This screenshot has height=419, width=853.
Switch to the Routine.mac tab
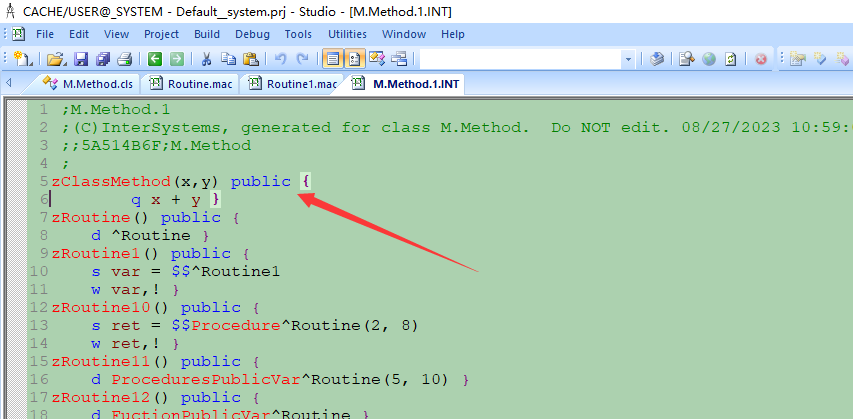pyautogui.click(x=190, y=84)
